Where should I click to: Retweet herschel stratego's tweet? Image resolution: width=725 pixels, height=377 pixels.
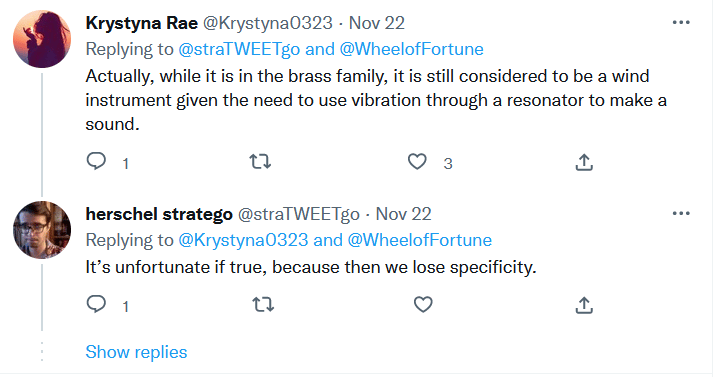point(263,304)
